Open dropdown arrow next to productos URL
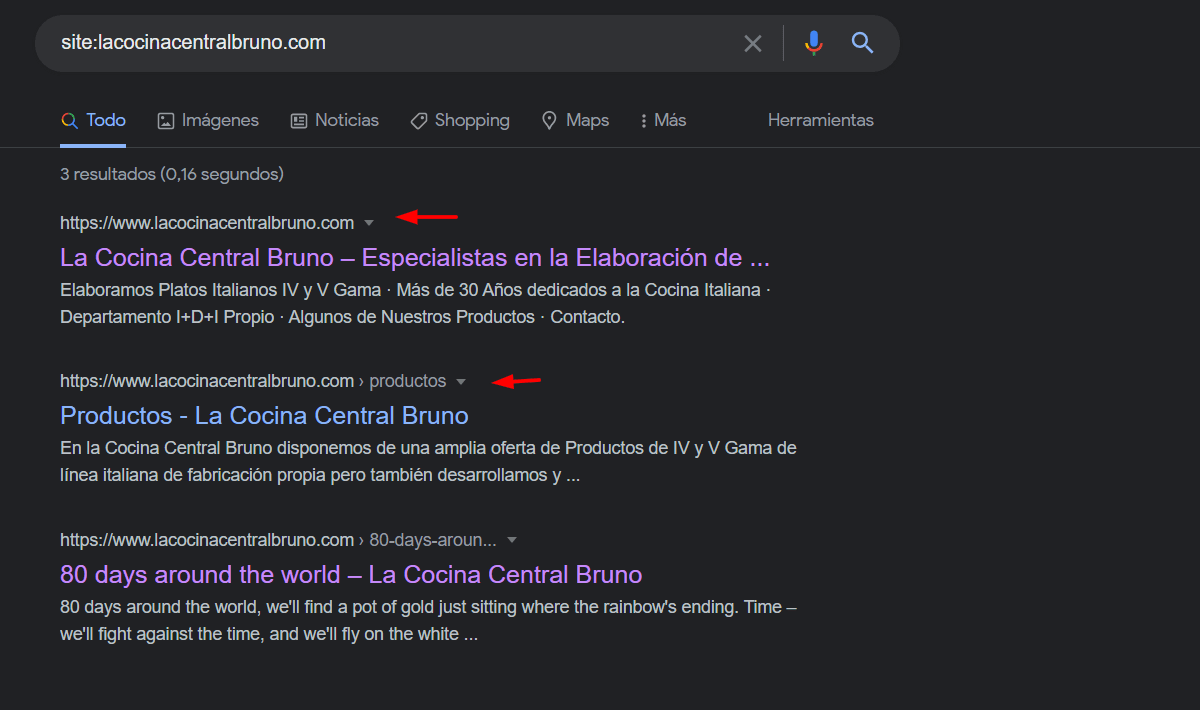The image size is (1200, 710). pyautogui.click(x=461, y=382)
